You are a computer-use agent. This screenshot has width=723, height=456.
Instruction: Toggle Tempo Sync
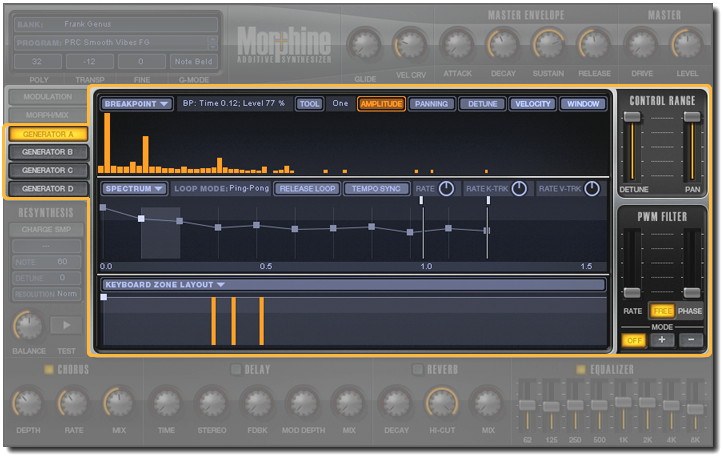(376, 189)
